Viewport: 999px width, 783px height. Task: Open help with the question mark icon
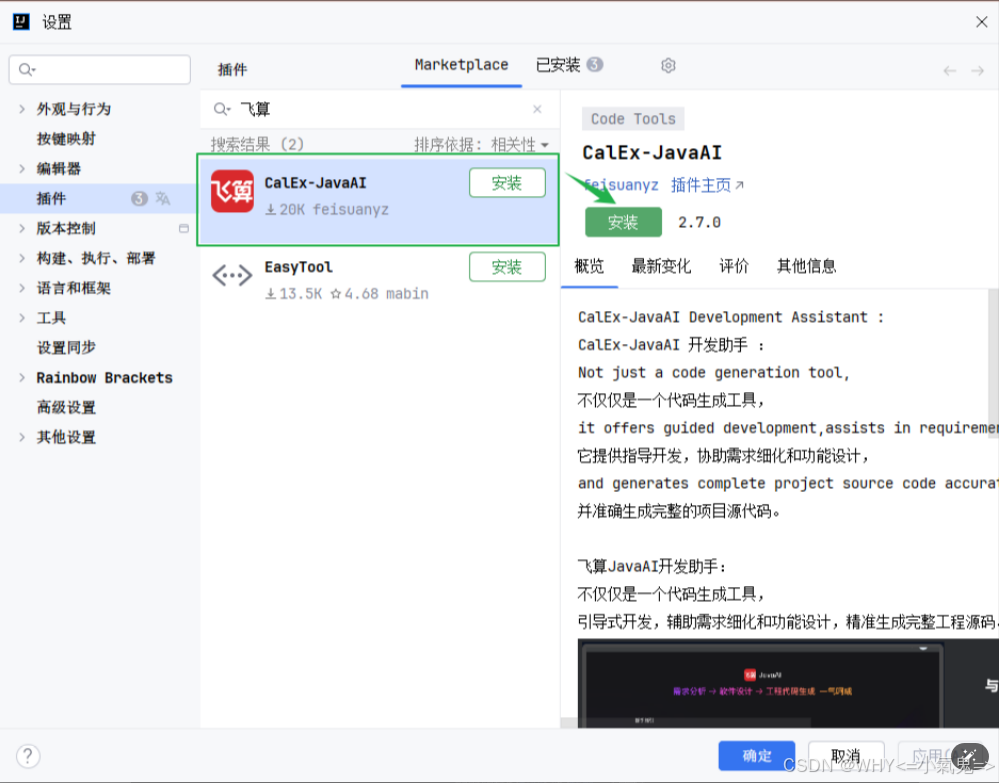pos(28,756)
